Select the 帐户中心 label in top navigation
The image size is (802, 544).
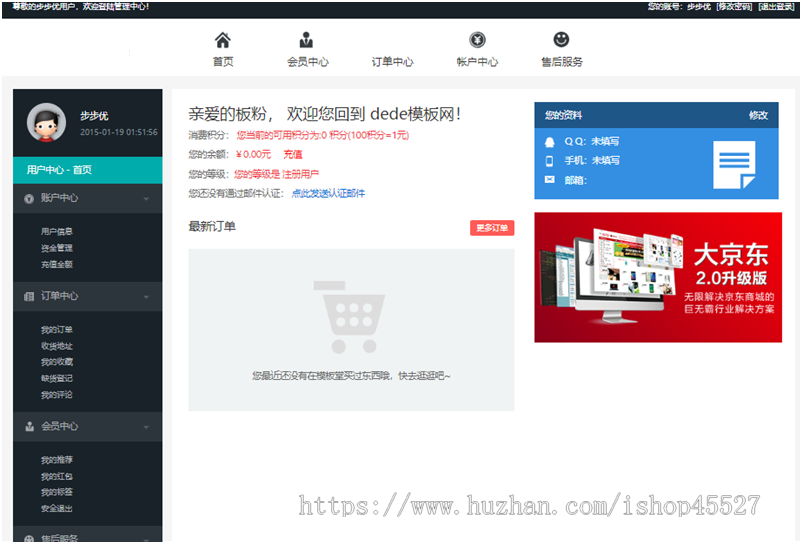pyautogui.click(x=477, y=62)
